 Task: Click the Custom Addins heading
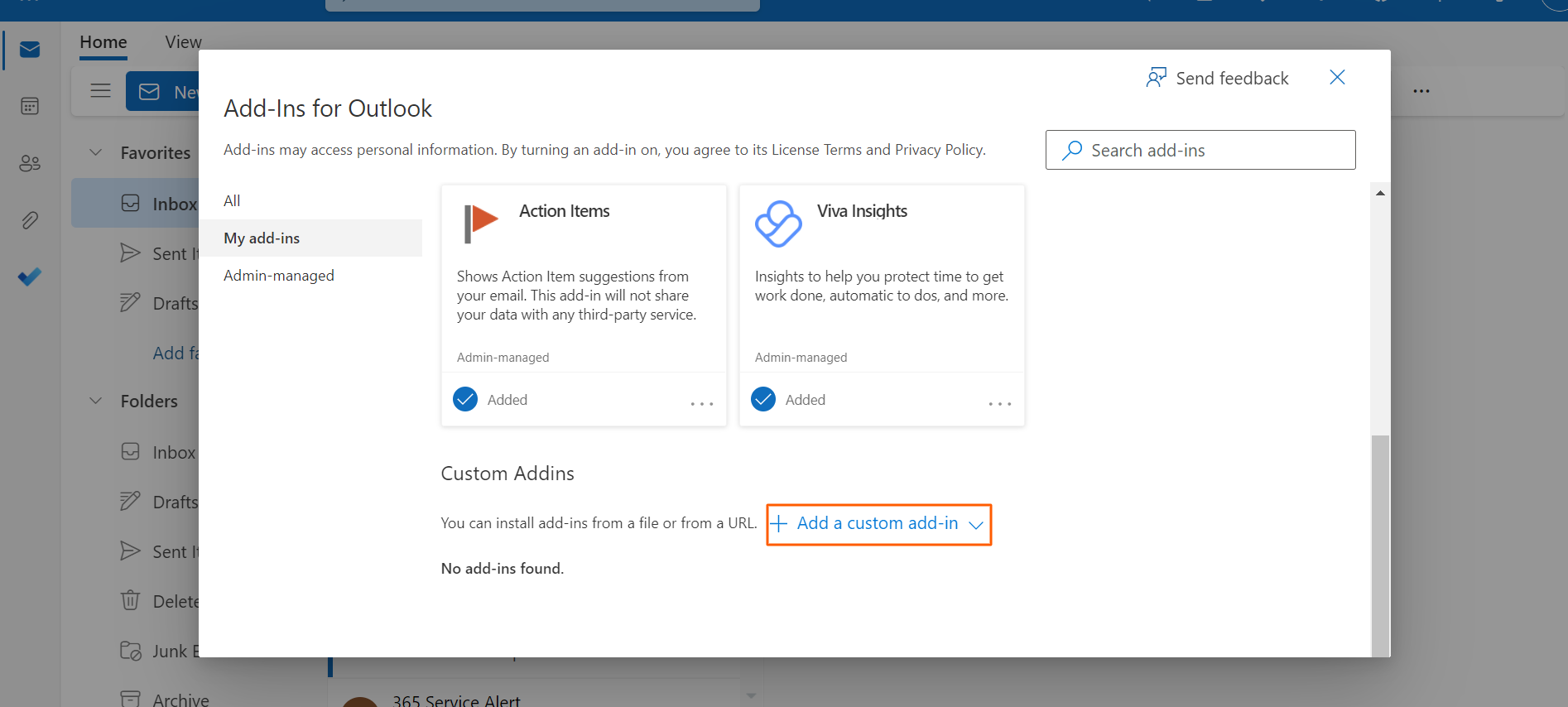[x=507, y=473]
